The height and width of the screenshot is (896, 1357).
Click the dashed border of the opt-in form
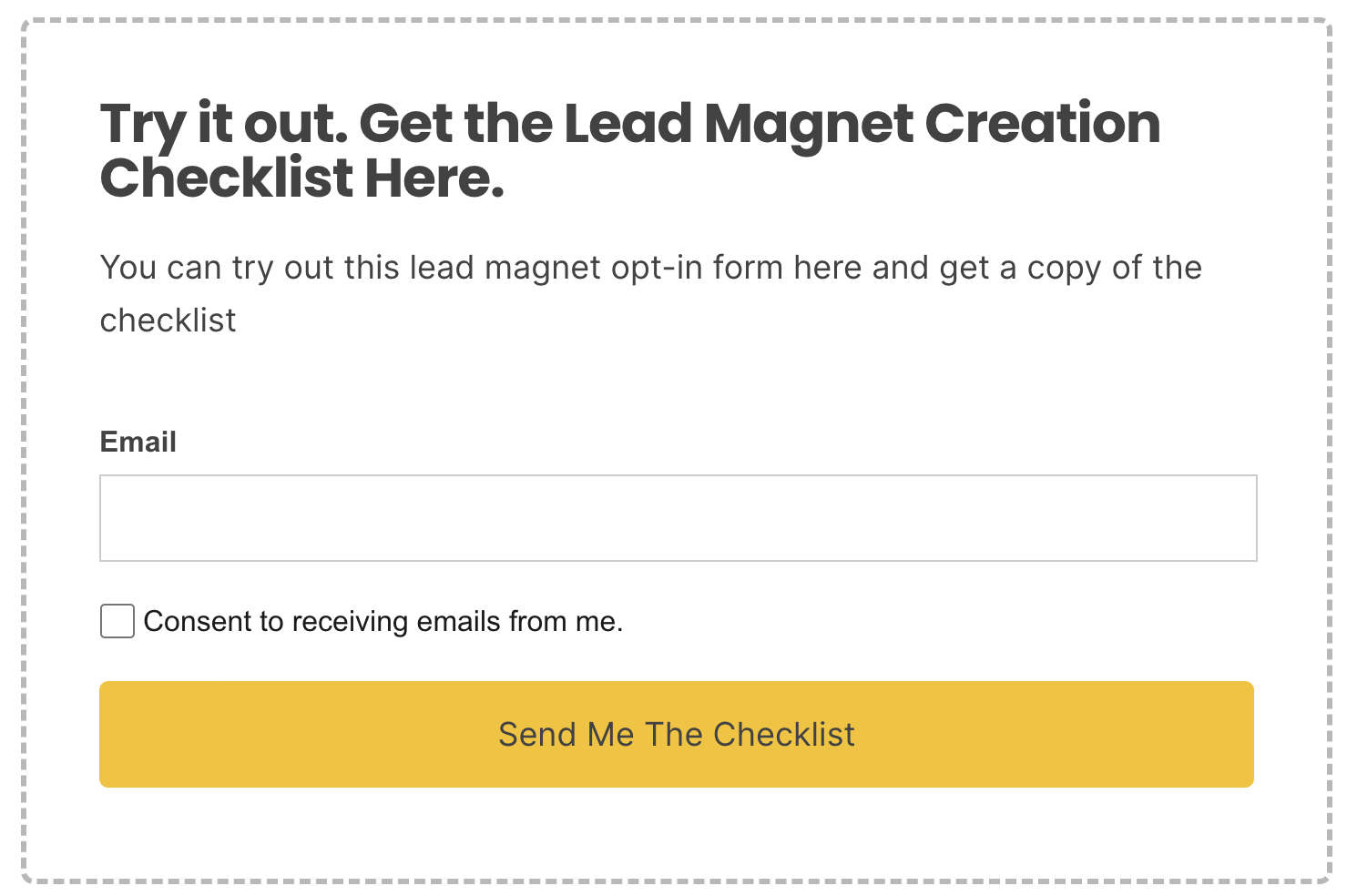(24, 455)
